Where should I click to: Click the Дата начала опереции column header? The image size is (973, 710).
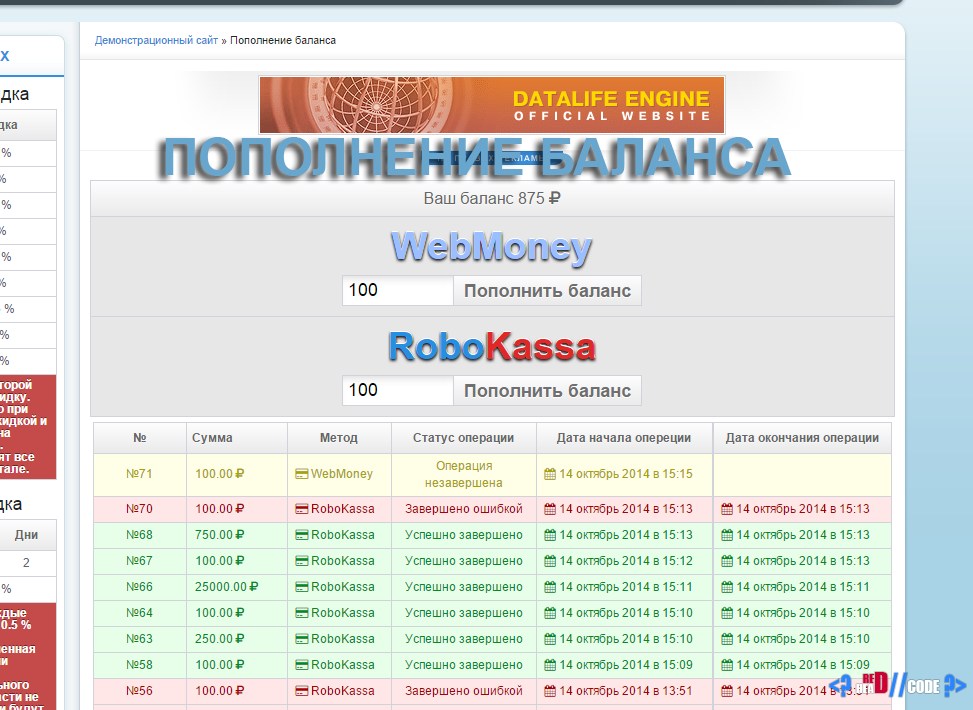coord(624,438)
